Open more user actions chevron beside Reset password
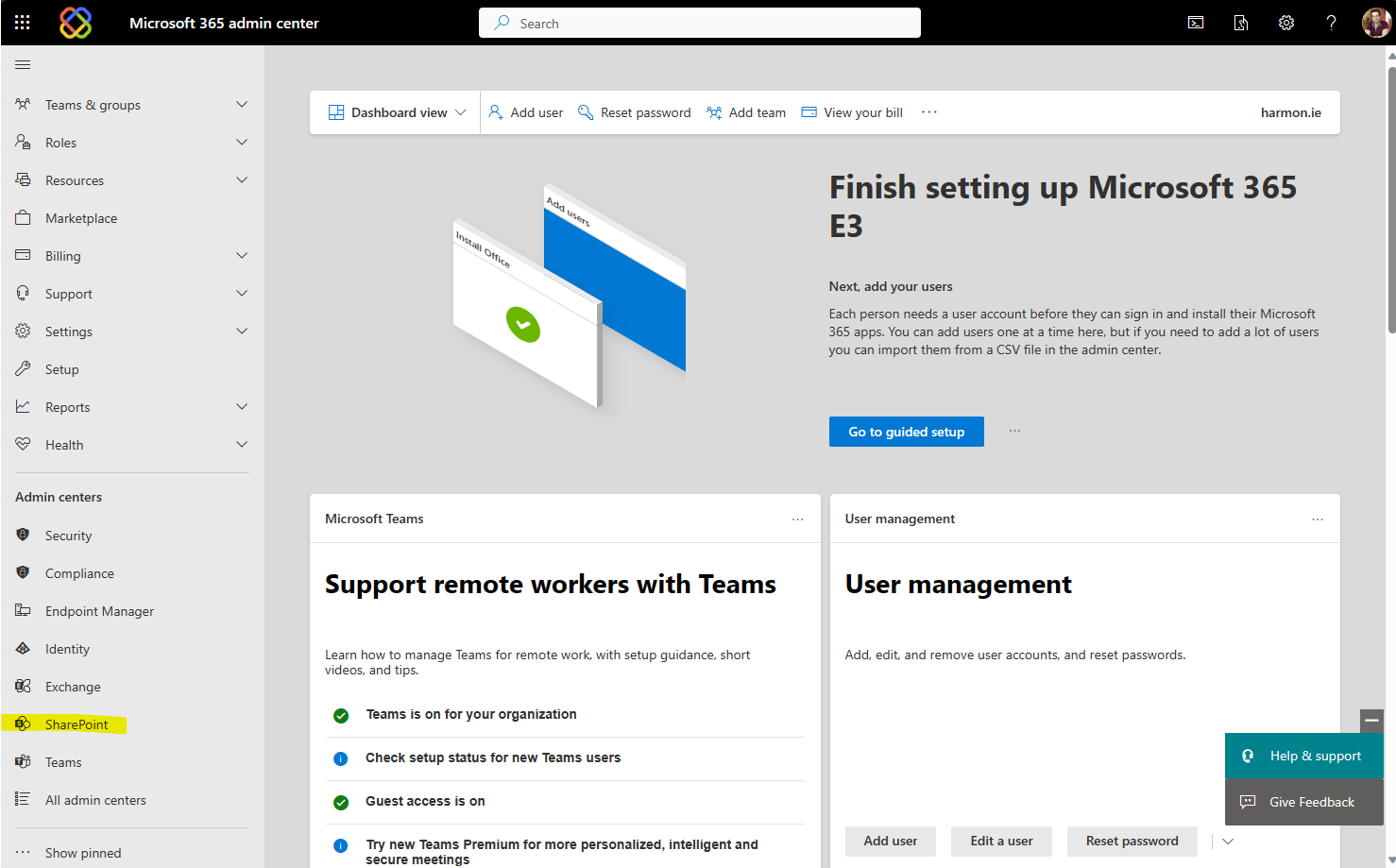This screenshot has height=868, width=1396. (x=1228, y=842)
